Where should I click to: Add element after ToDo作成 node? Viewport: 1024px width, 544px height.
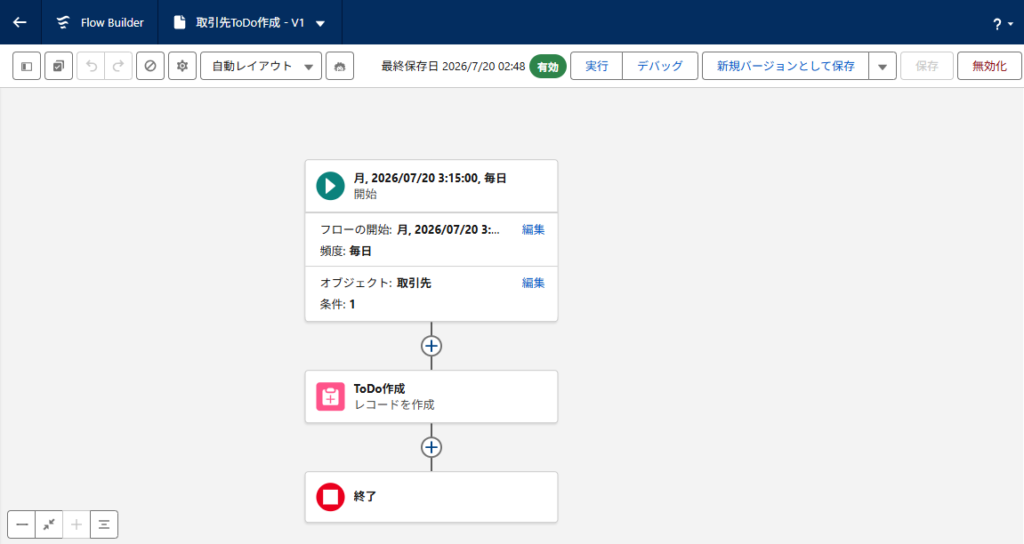coord(431,447)
